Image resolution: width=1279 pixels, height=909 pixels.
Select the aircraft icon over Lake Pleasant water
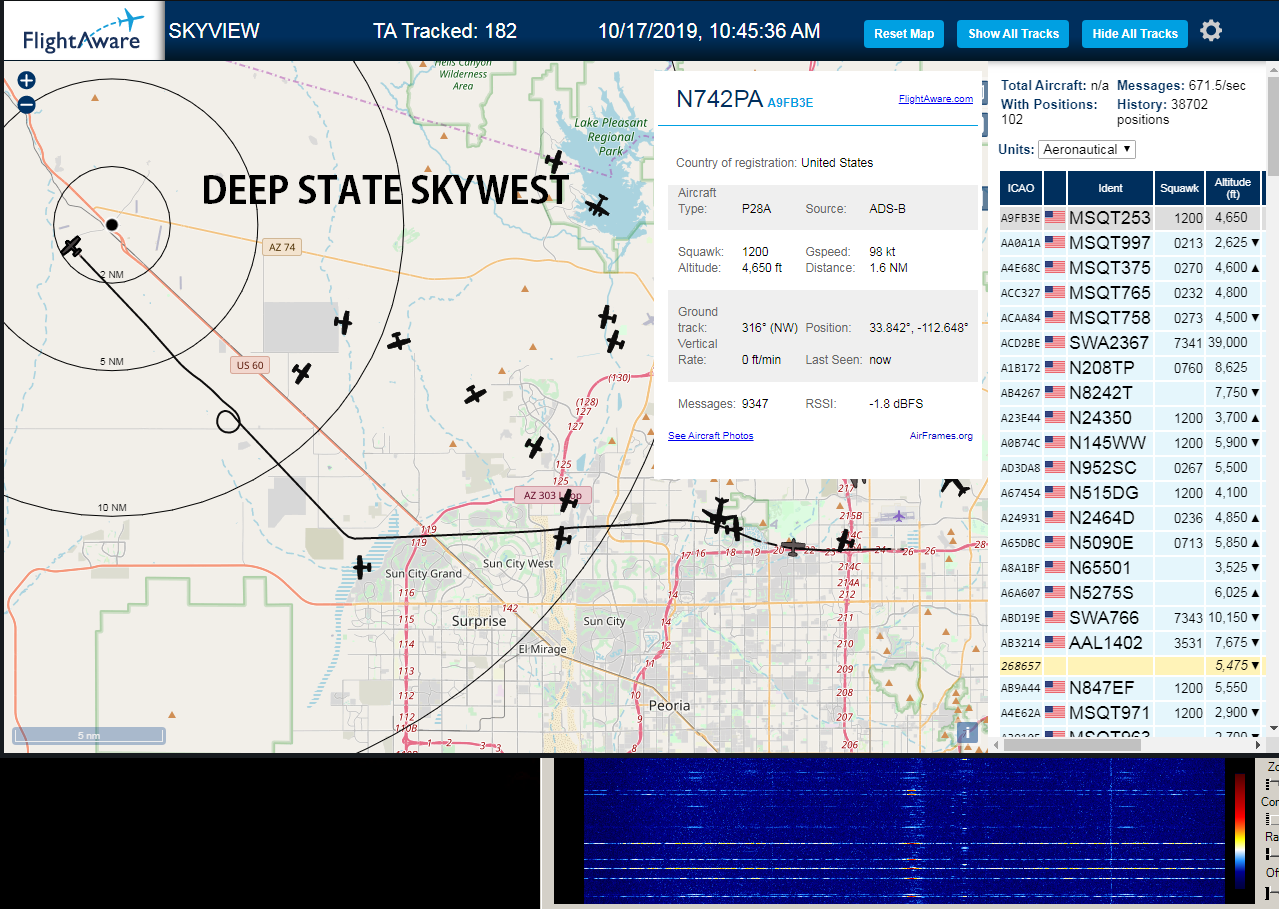coord(598,205)
